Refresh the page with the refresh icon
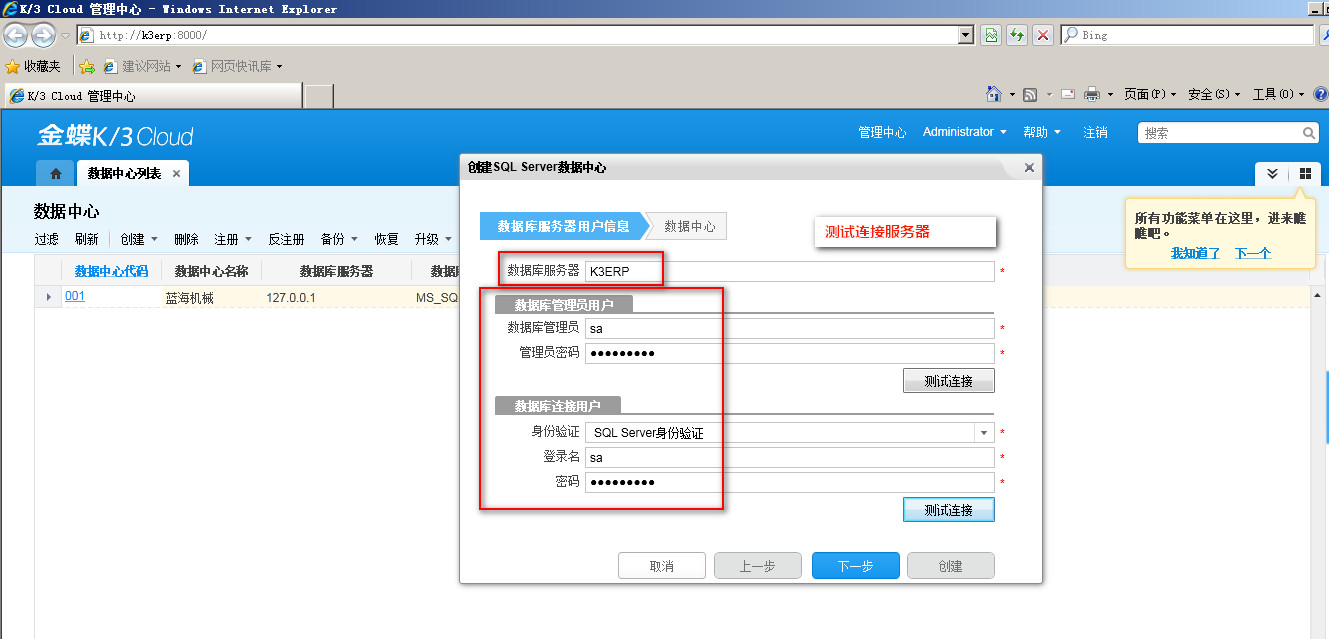This screenshot has width=1329, height=639. (1017, 35)
